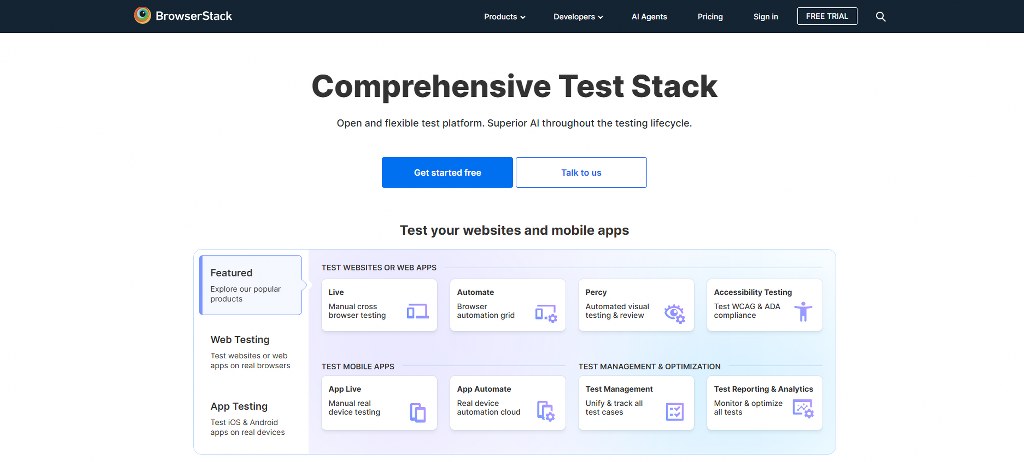Screen dimensions: 1024x462
Task: Open the App Live card title
Action: pos(345,389)
